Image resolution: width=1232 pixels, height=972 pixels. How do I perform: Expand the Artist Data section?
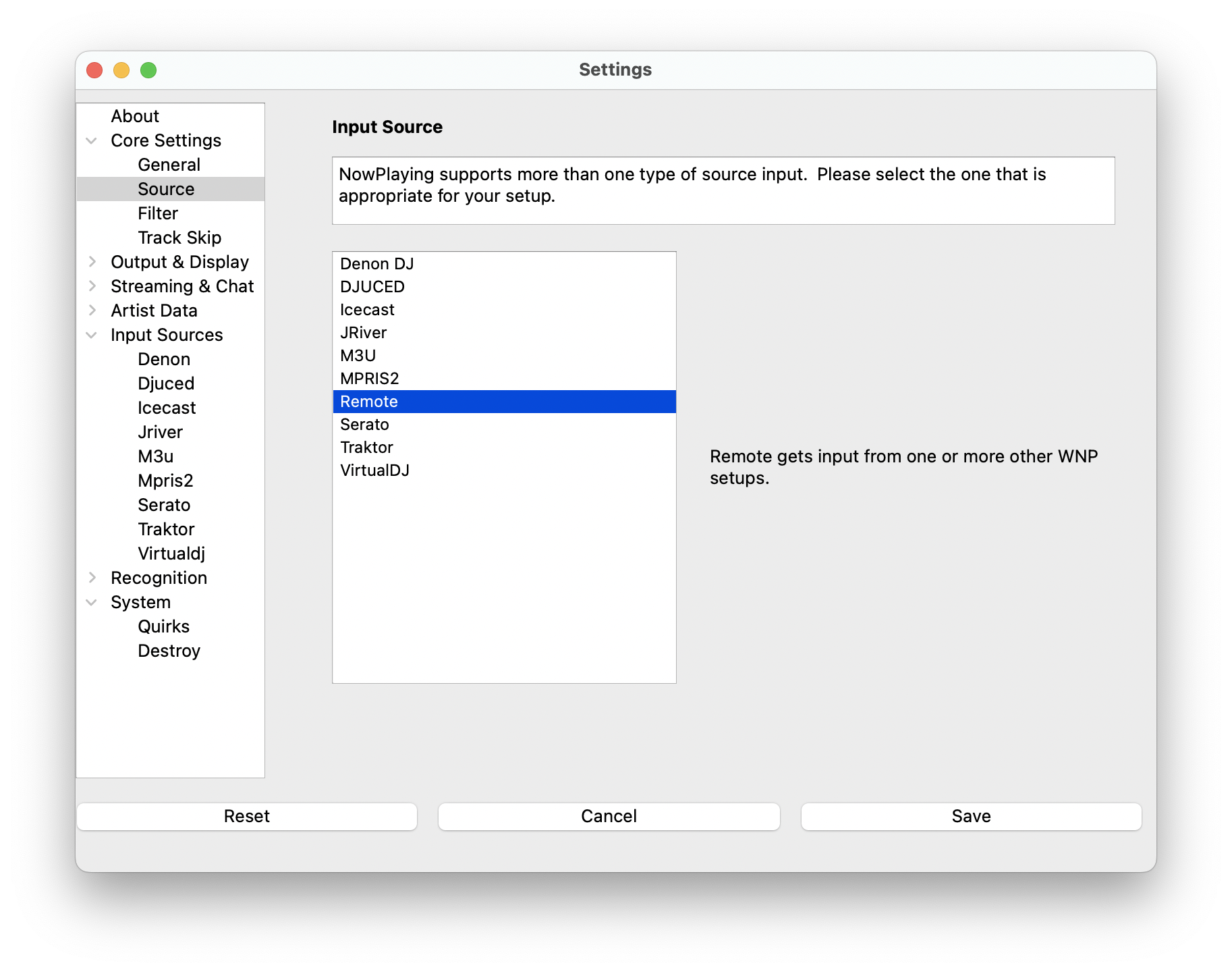(x=92, y=310)
